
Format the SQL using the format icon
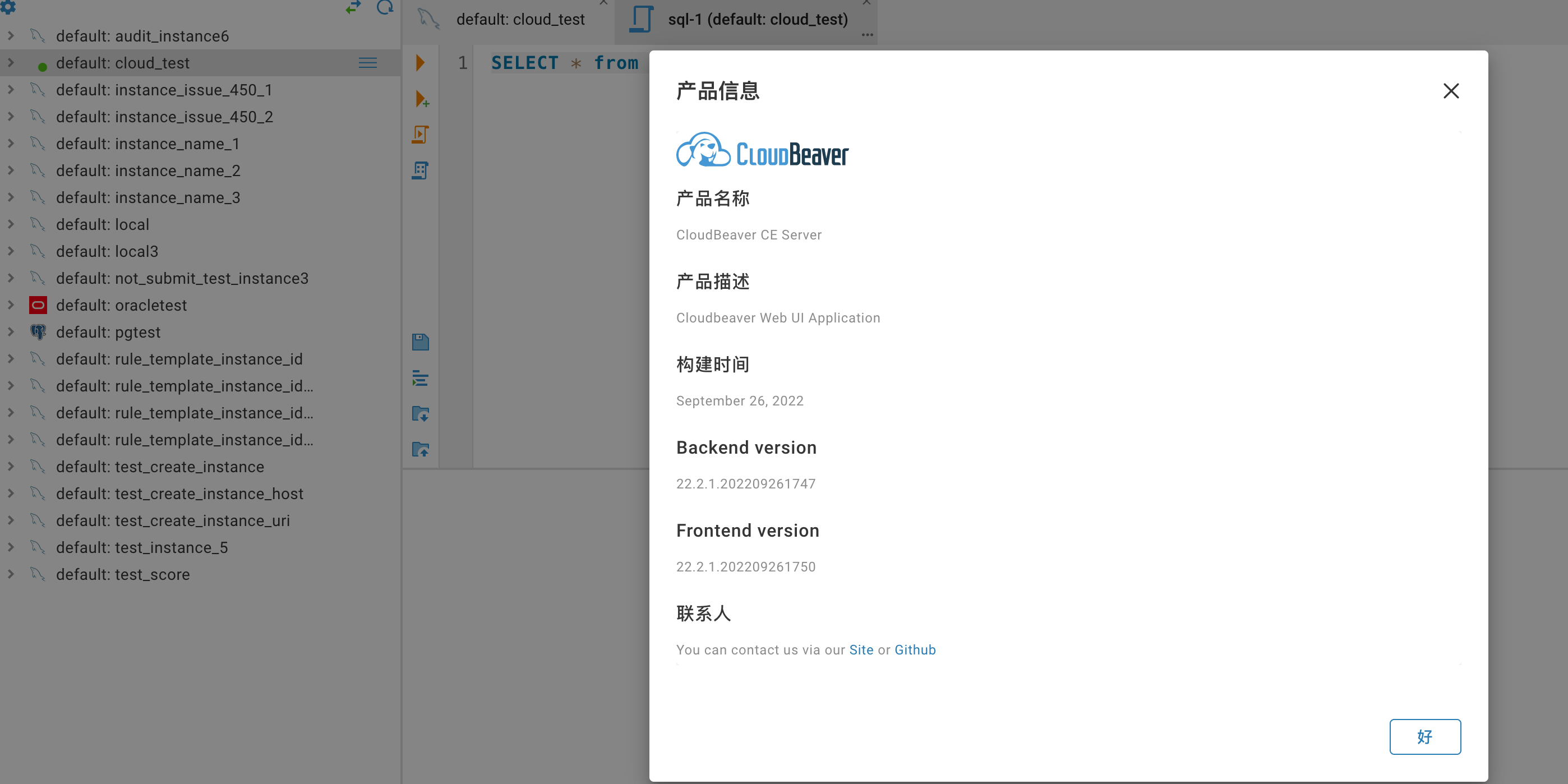[x=421, y=377]
